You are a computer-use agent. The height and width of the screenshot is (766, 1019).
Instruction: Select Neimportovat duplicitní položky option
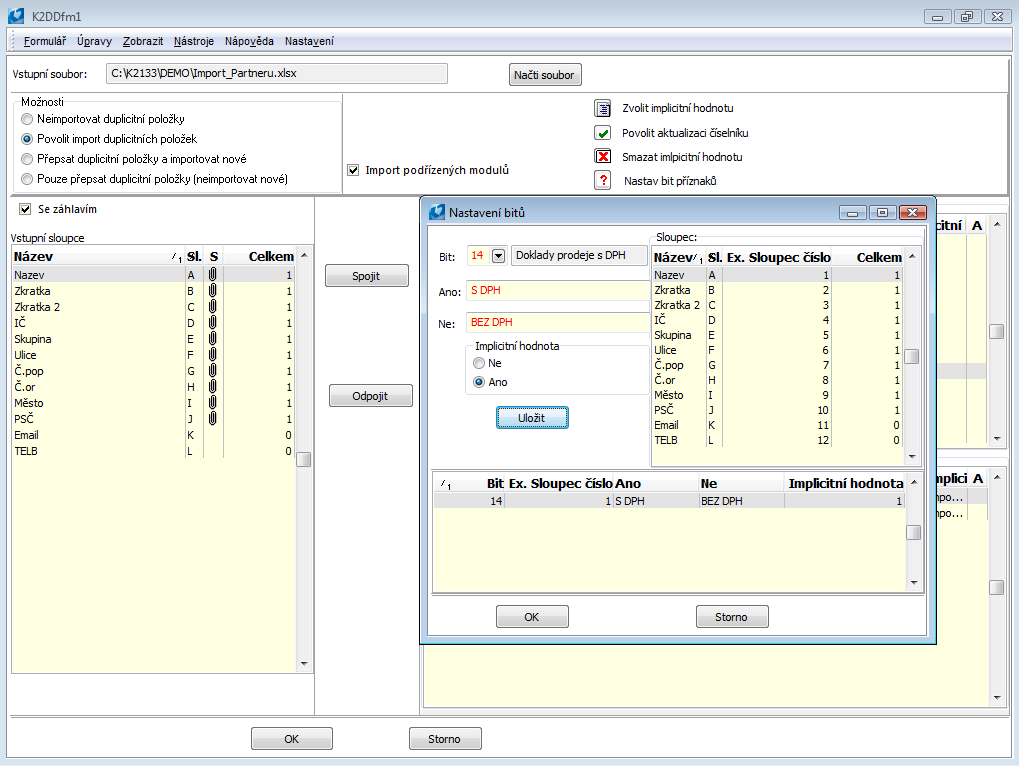(27, 119)
